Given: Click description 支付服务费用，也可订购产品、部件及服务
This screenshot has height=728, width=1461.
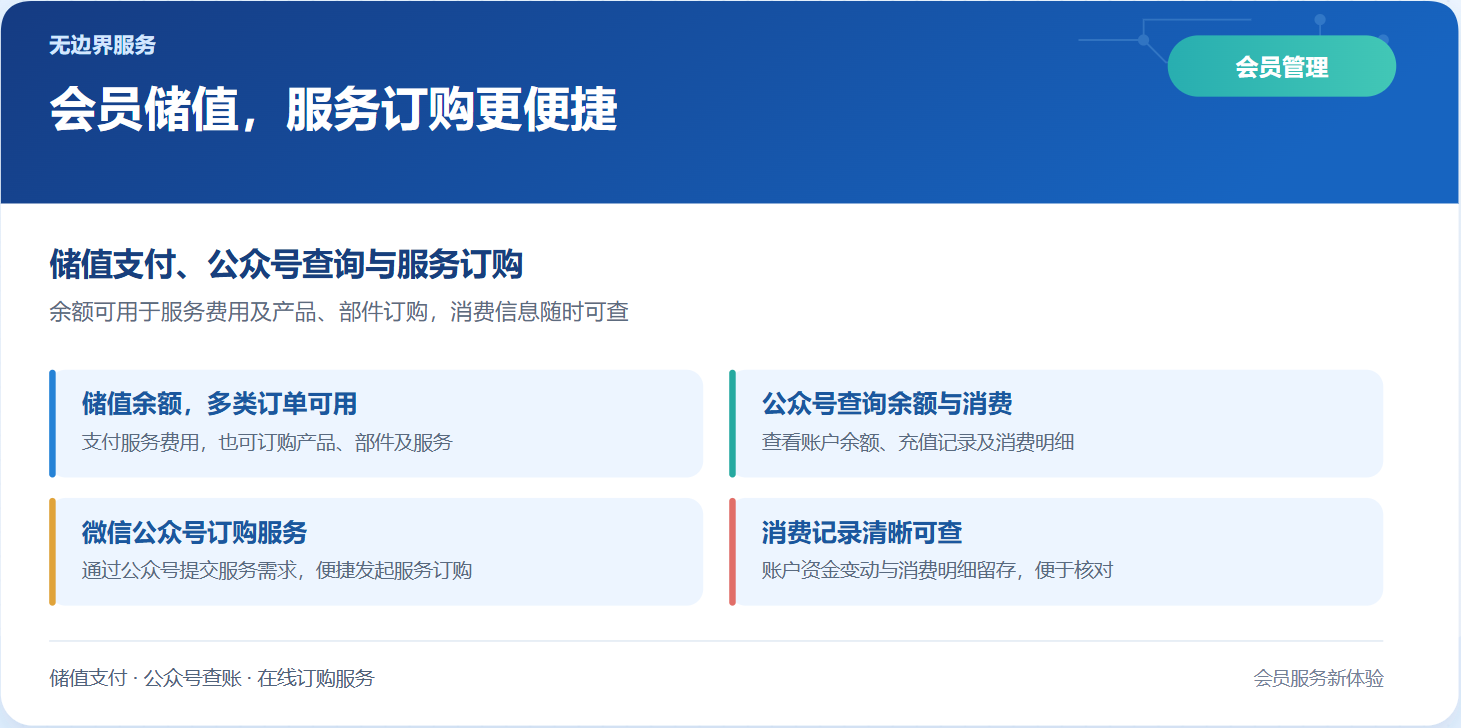Looking at the screenshot, I should 267,442.
